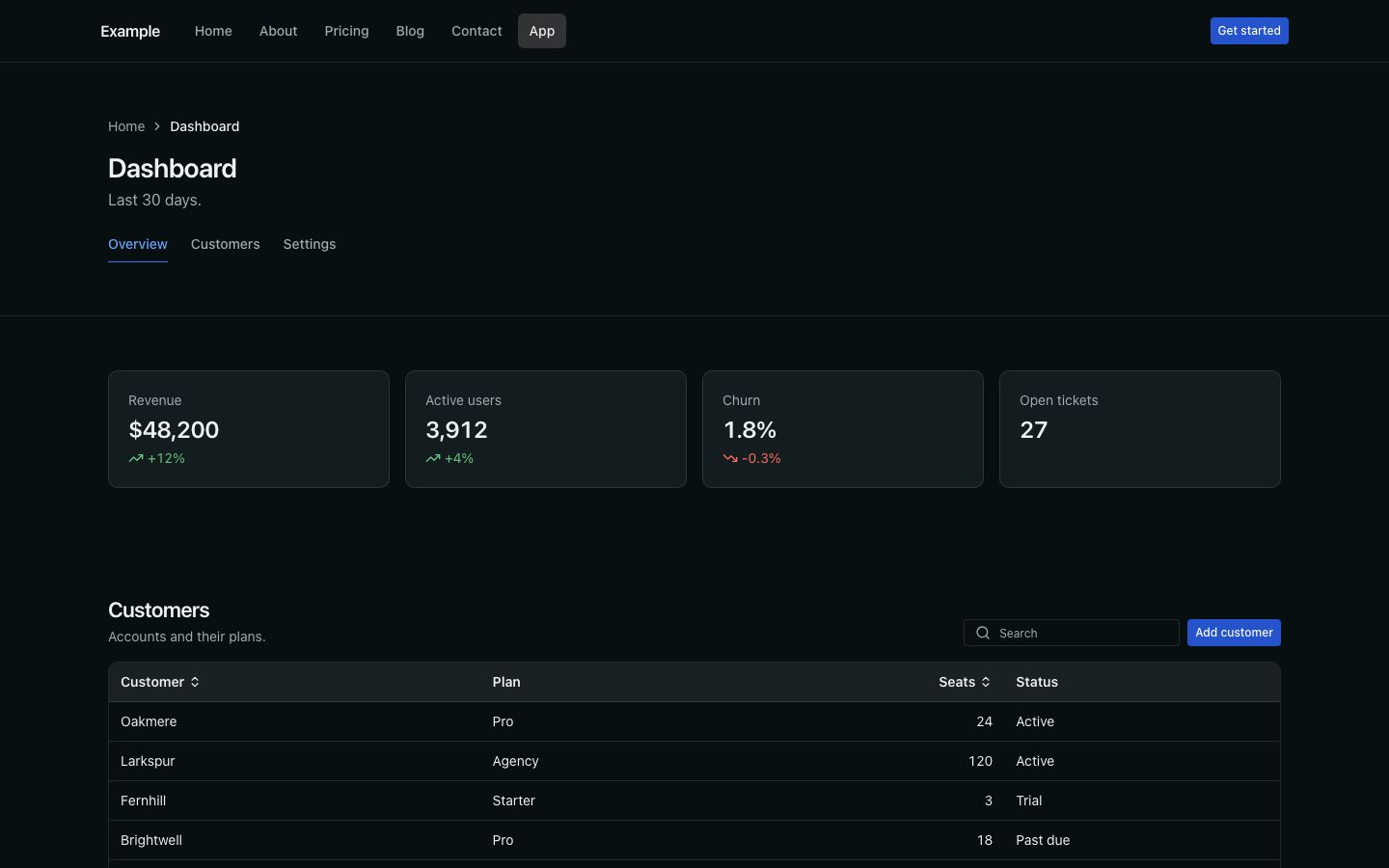This screenshot has width=1389, height=868.
Task: Focus the customer Search input field
Action: pos(1072,633)
